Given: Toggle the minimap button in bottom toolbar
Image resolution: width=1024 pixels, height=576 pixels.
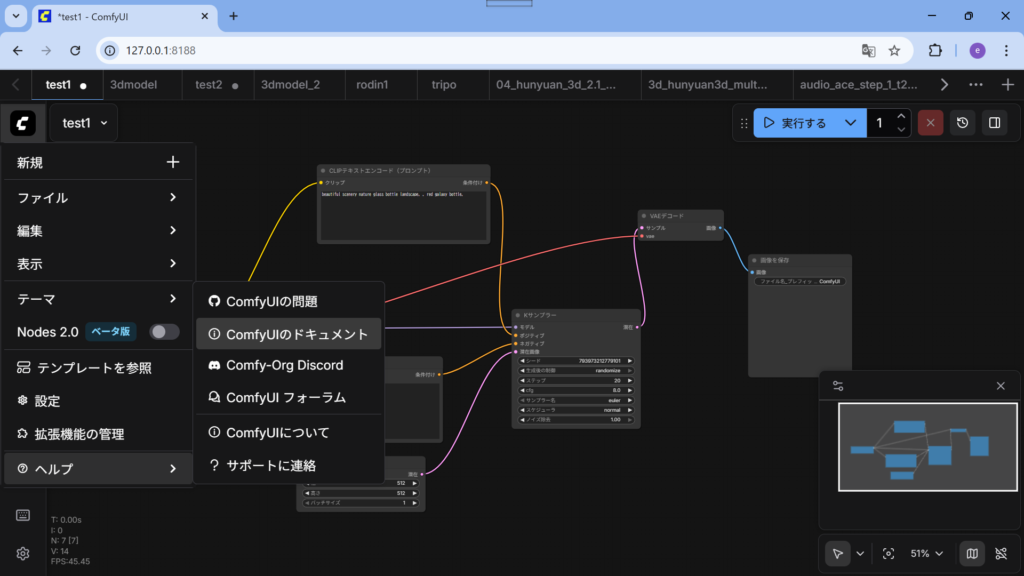Looking at the screenshot, I should click(971, 553).
